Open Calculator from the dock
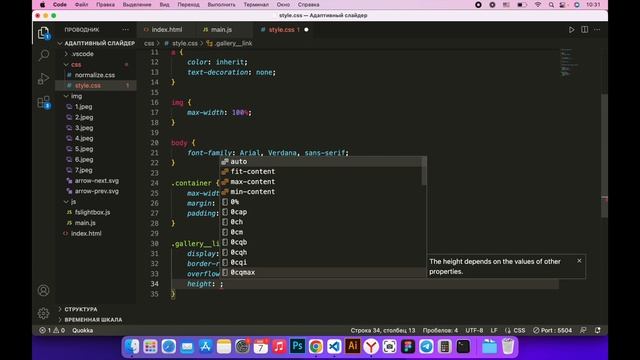The image size is (640, 360). (x=445, y=347)
